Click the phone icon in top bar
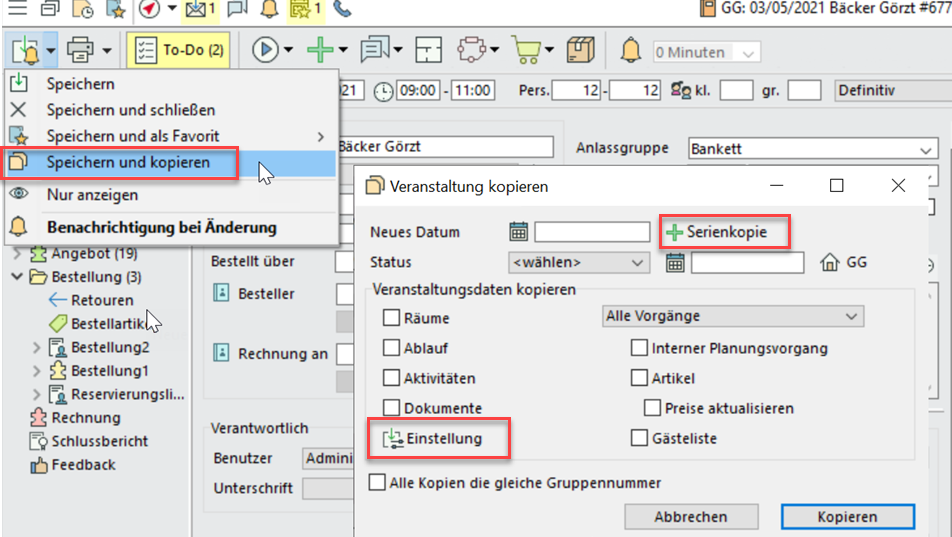 [x=342, y=10]
